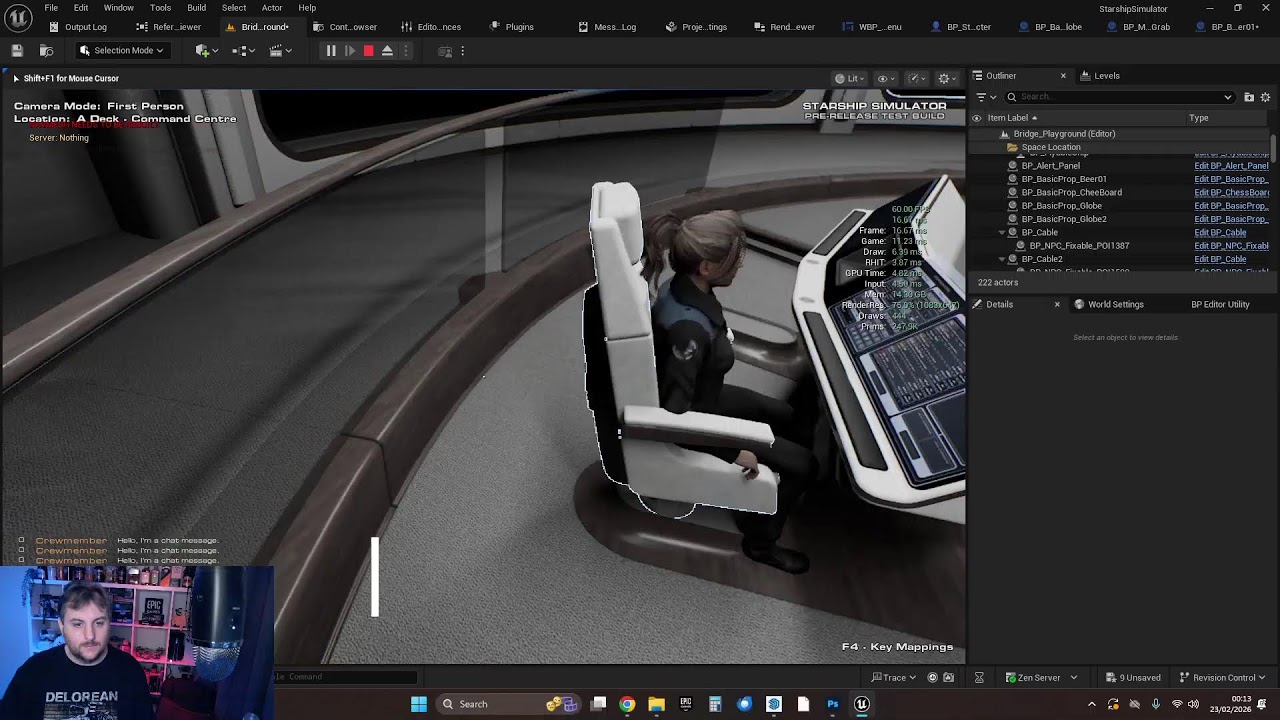Open the Lit view mode dropdown

(849, 78)
